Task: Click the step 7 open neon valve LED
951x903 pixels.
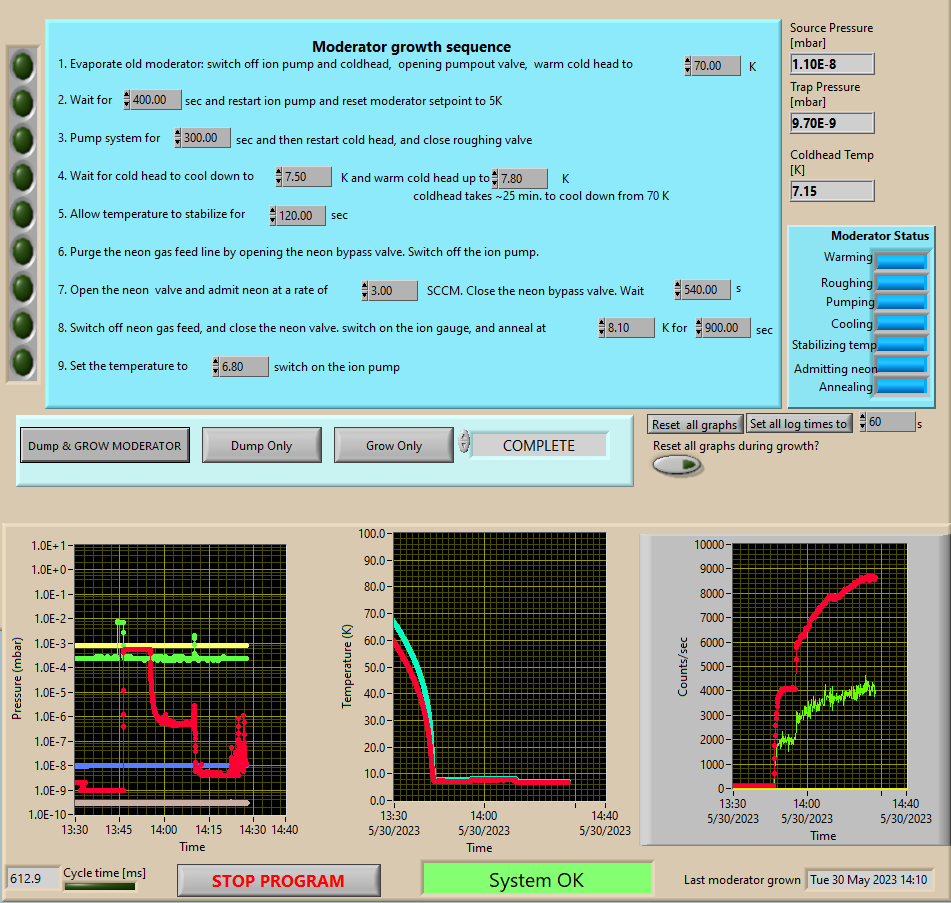Action: 23,288
